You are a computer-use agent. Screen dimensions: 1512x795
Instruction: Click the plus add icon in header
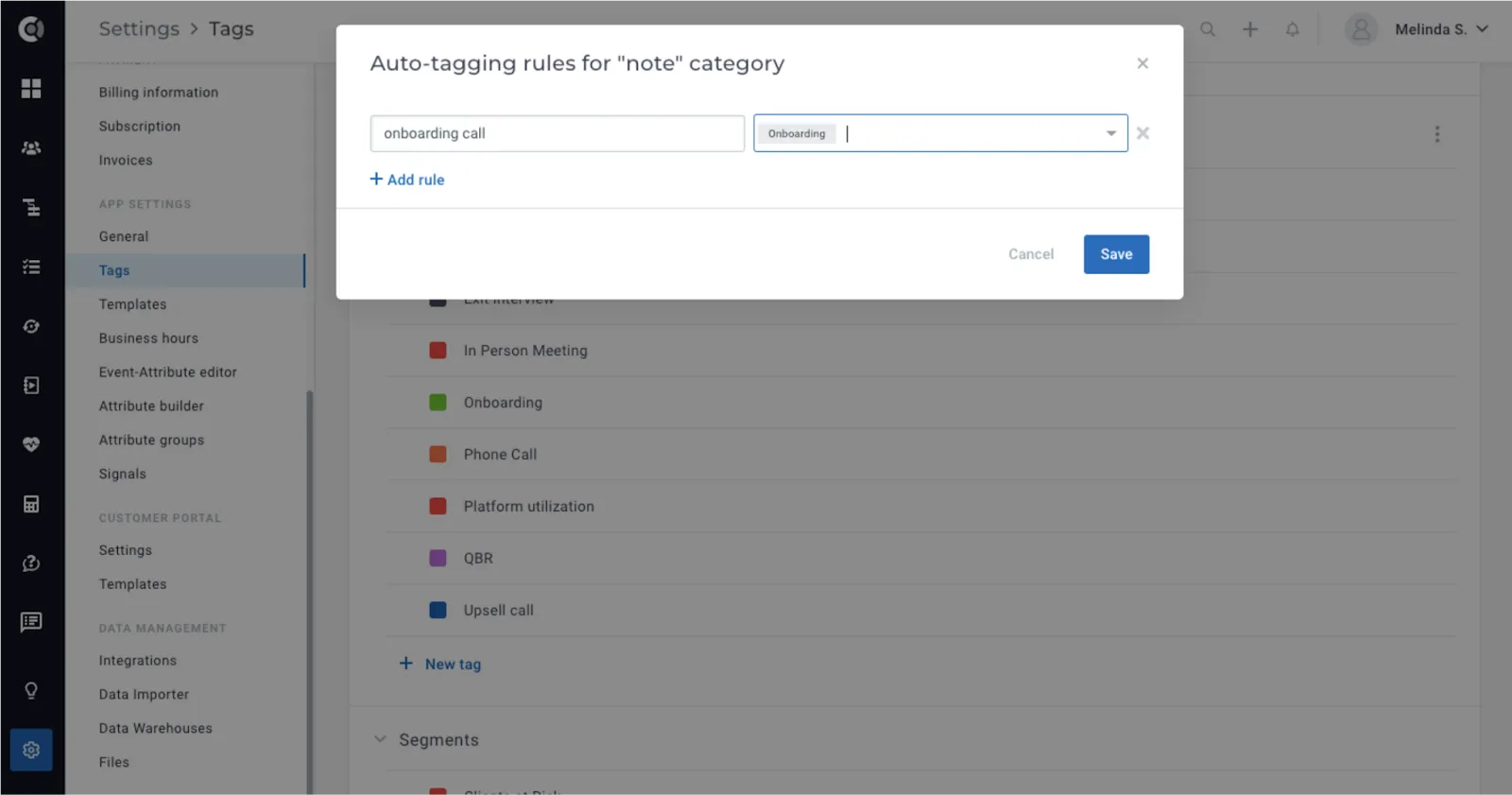[1250, 29]
